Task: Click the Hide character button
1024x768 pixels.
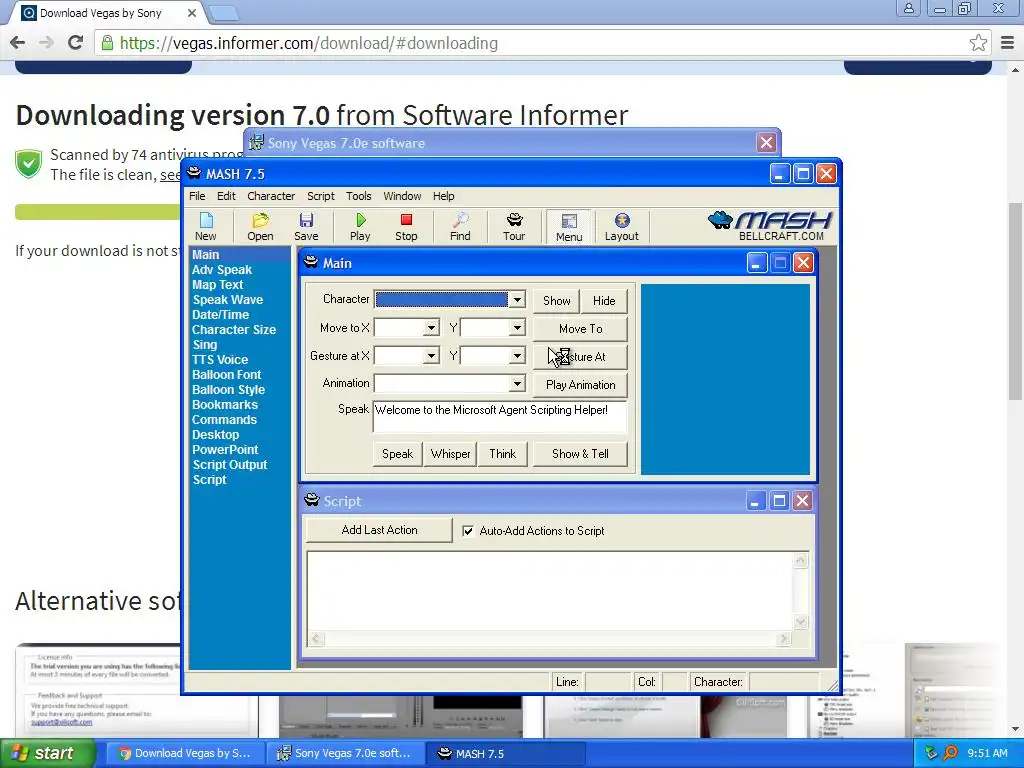Action: [x=604, y=300]
